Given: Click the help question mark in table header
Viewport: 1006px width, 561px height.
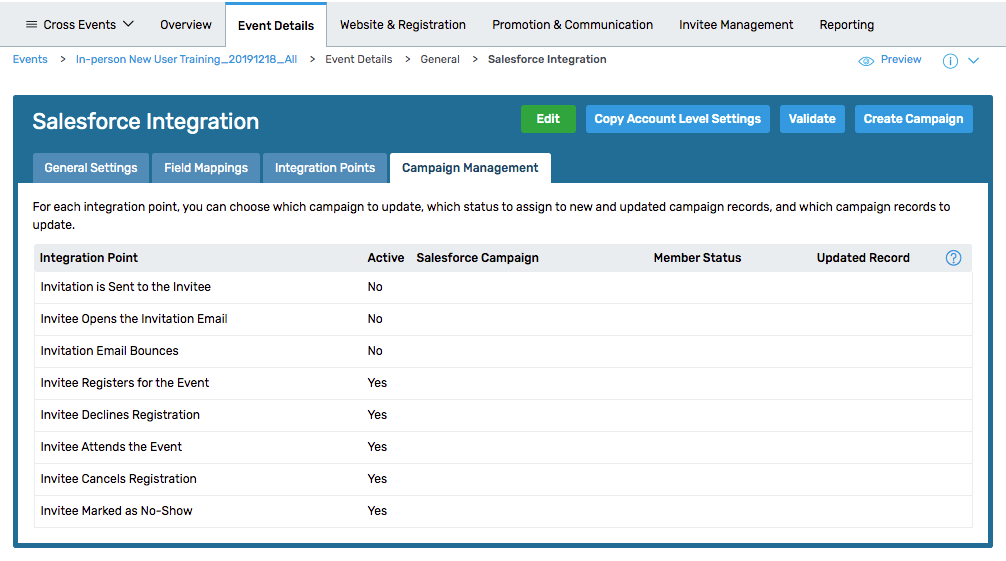Looking at the screenshot, I should coord(953,258).
